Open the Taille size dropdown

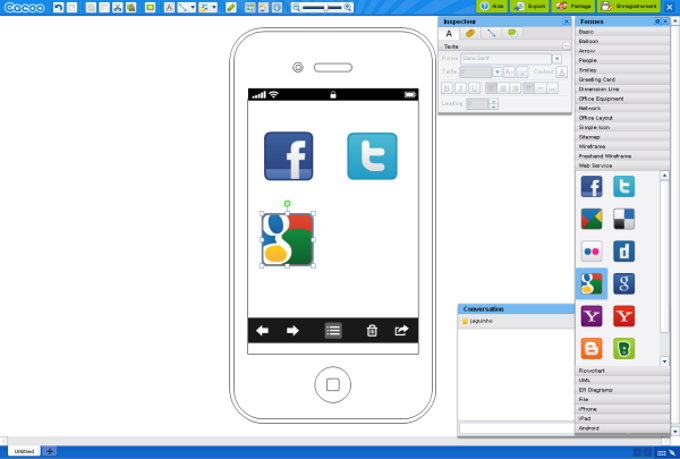pos(497,72)
